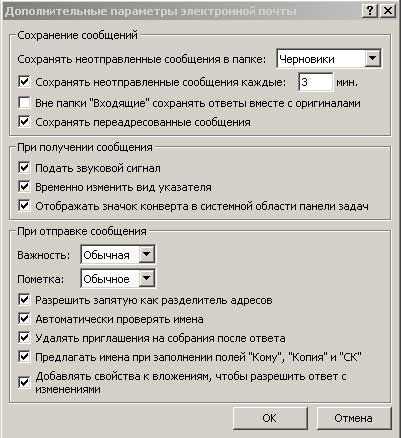Enable 'Вне папки Входящие' checkbox
Viewport: 401px width, 438px height.
(x=24, y=103)
